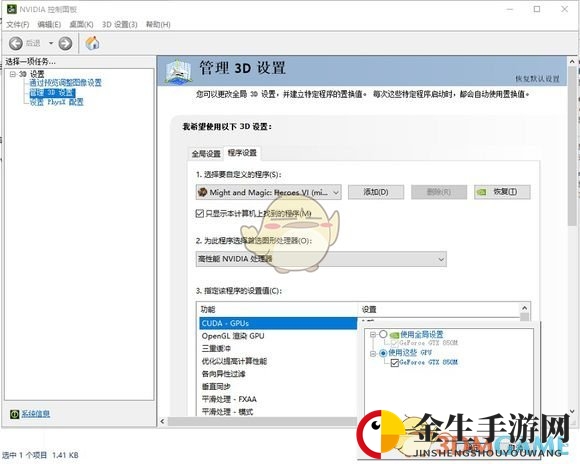Click the 恢复(T) button

pyautogui.click(x=502, y=192)
